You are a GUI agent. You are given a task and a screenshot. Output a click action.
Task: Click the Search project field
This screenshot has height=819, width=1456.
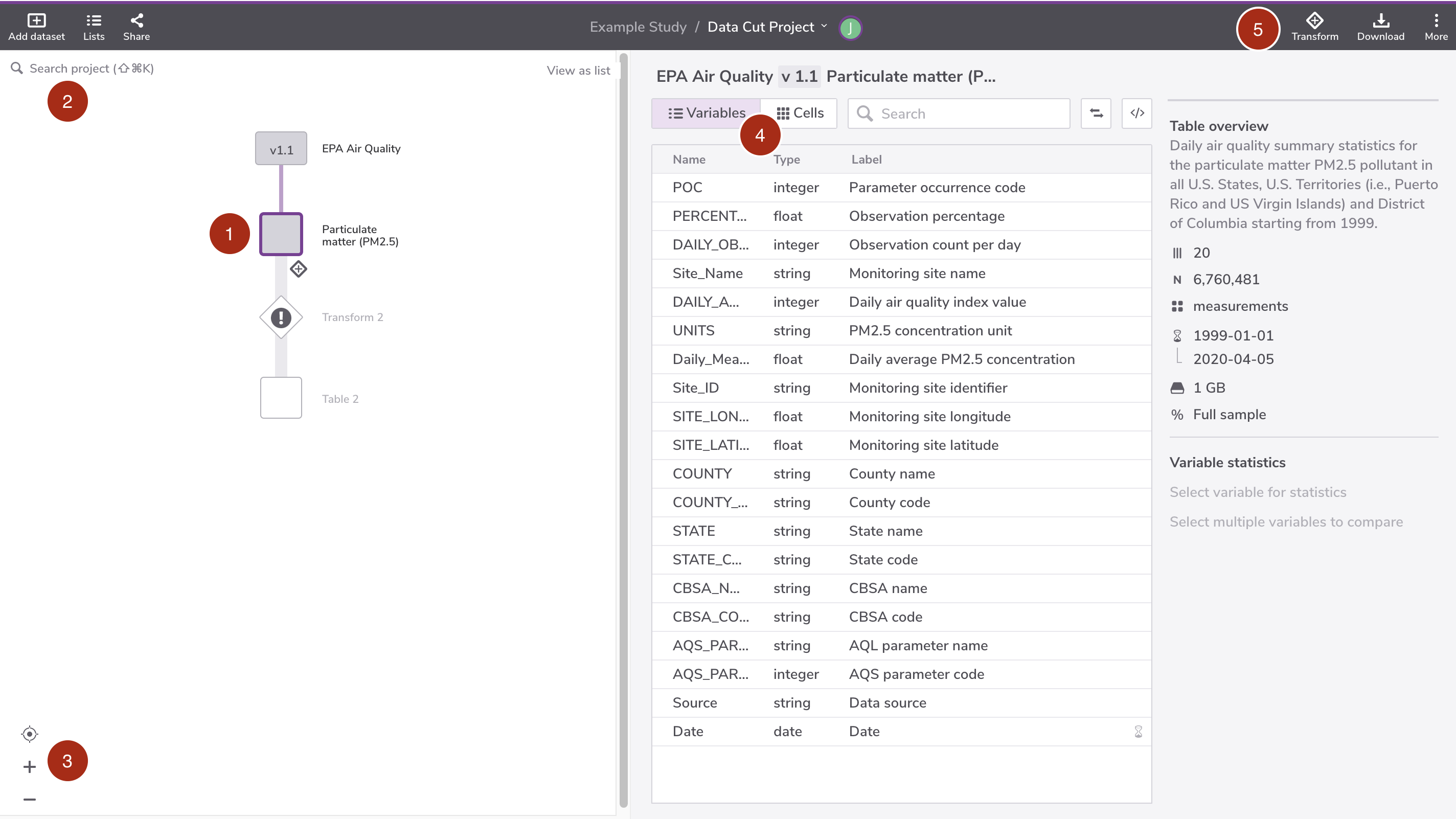92,69
